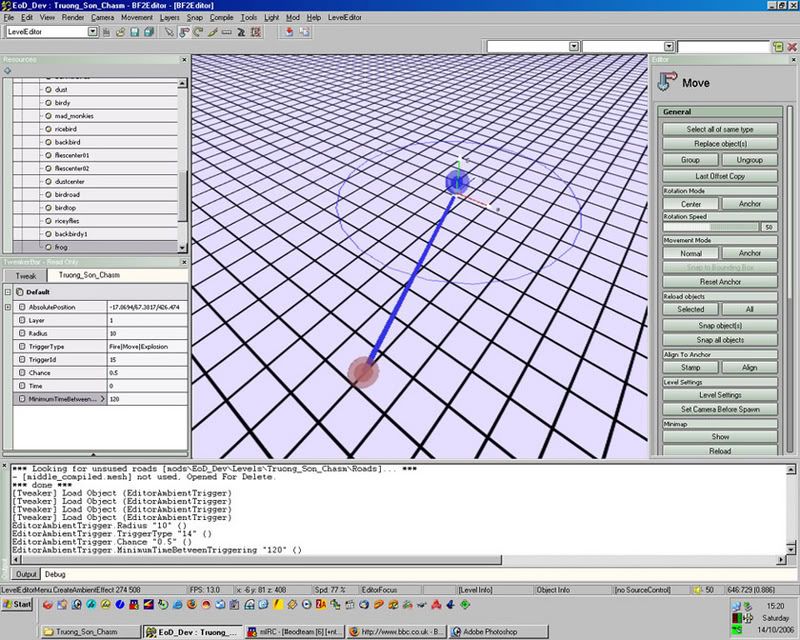Click the red grid toolbar icon
The width and height of the screenshot is (800, 640).
(x=256, y=32)
